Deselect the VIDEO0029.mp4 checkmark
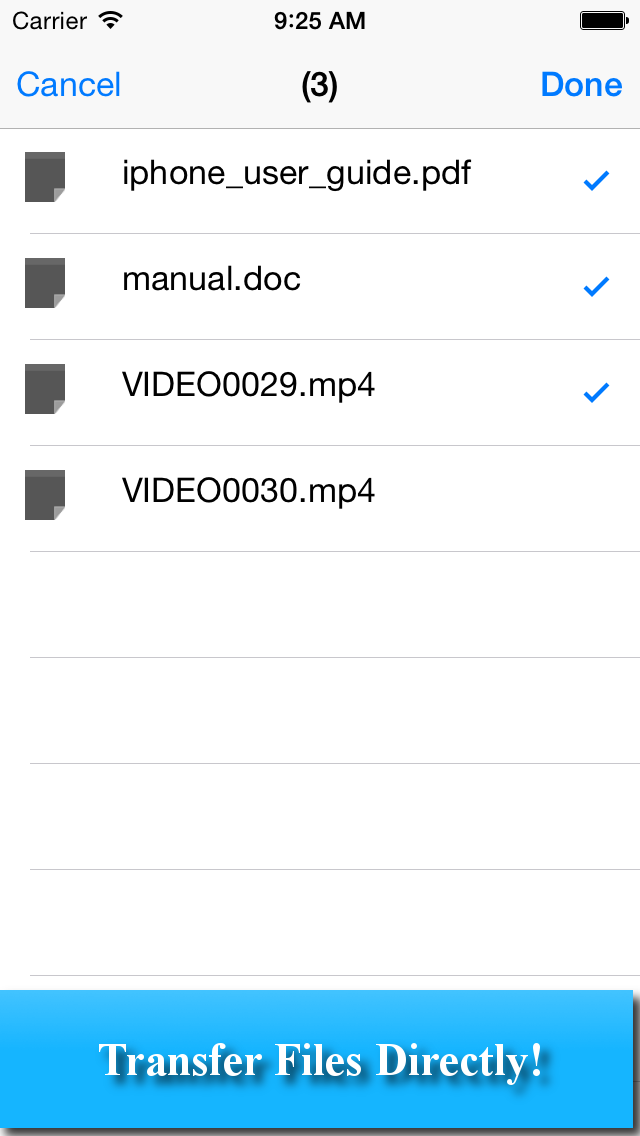The image size is (640, 1136). (x=596, y=393)
